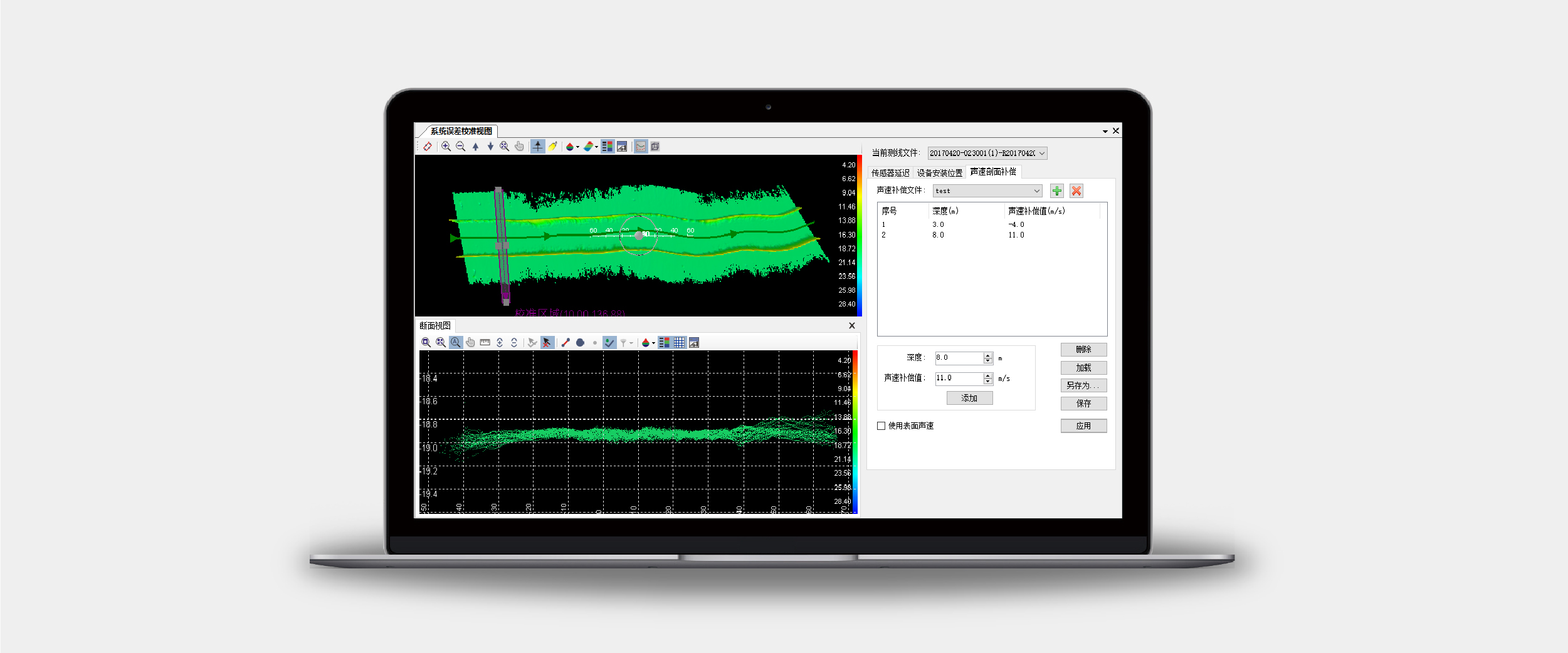Click the green plus add-file icon

point(1057,191)
